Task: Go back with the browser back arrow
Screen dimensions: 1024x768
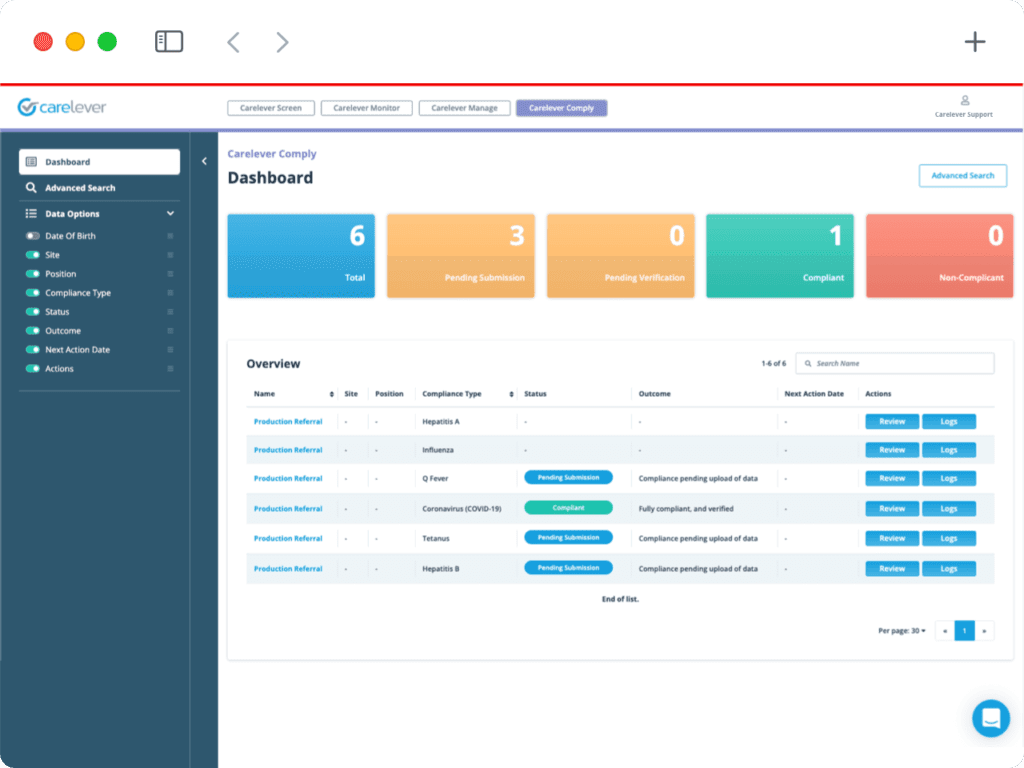Action: (x=233, y=42)
